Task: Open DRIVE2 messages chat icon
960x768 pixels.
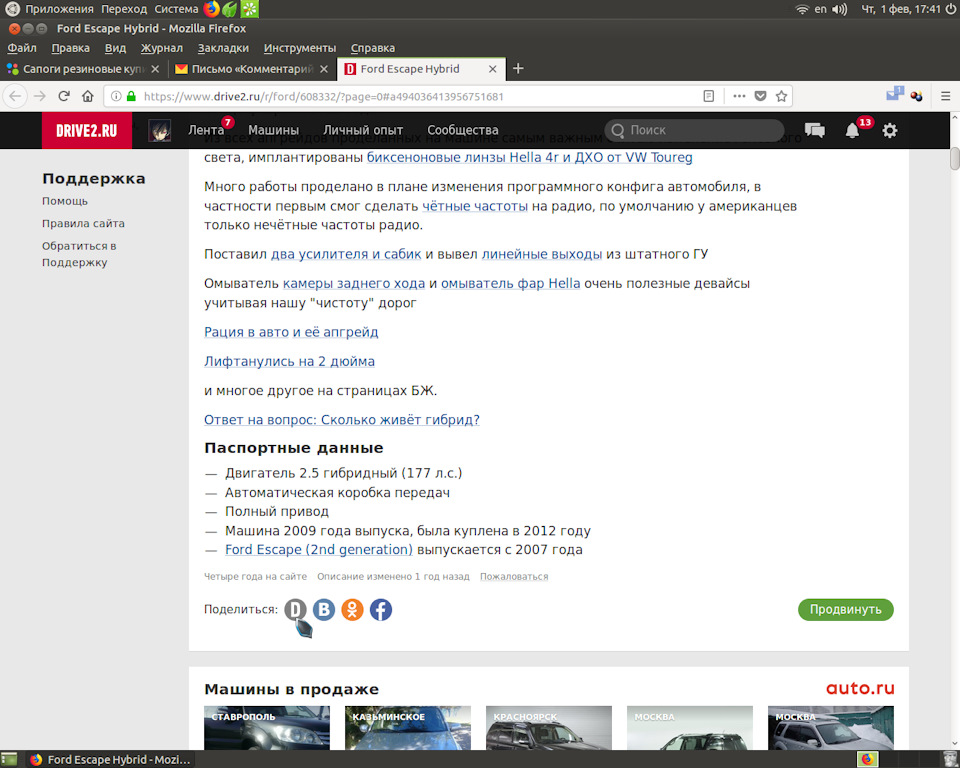Action: (814, 130)
